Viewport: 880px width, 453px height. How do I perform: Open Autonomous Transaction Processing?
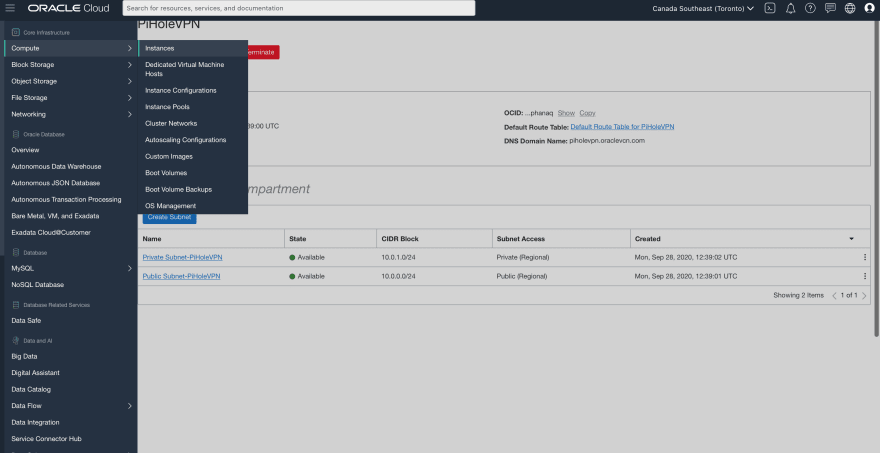pos(66,199)
